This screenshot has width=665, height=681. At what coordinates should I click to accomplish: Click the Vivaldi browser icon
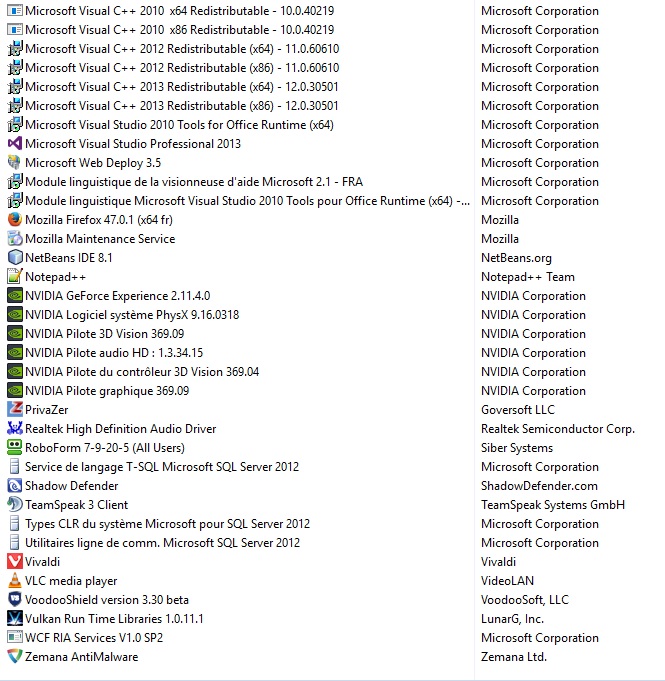15,562
